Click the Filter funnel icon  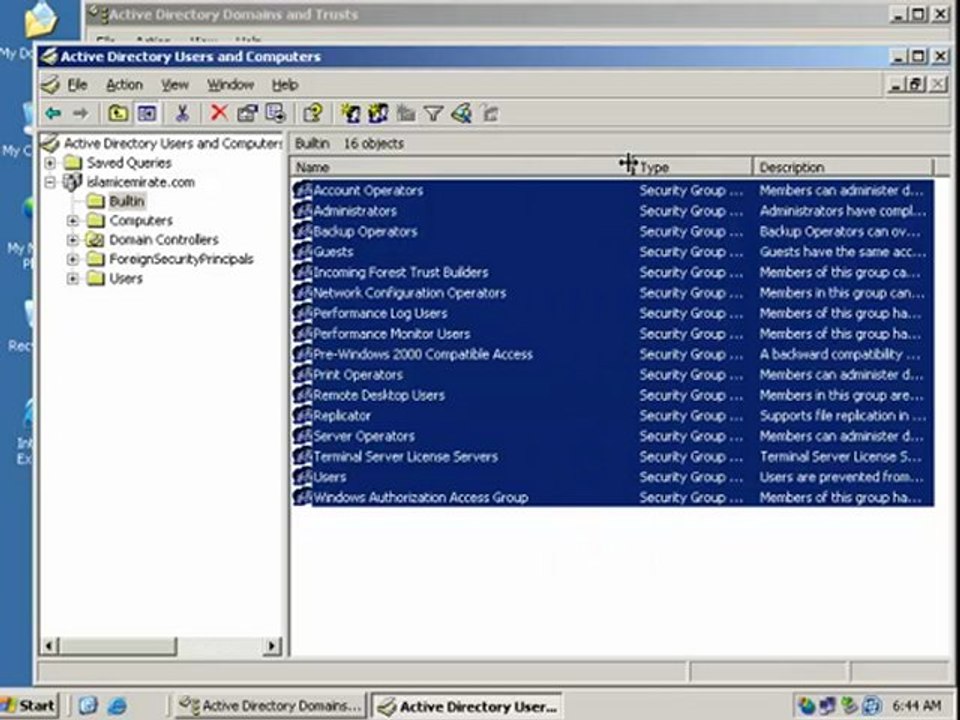pyautogui.click(x=433, y=113)
